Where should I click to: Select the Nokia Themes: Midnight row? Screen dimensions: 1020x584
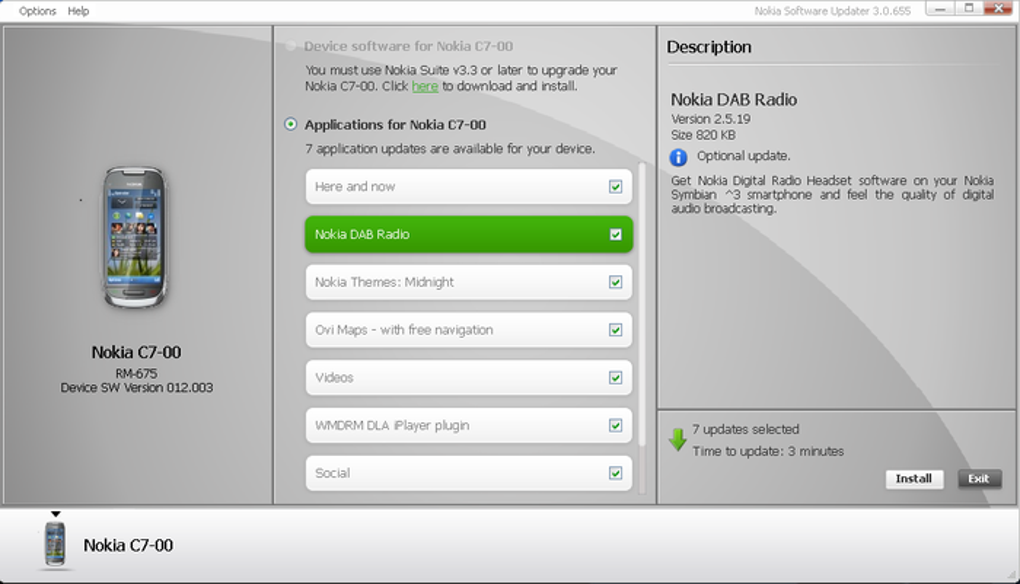click(x=468, y=282)
